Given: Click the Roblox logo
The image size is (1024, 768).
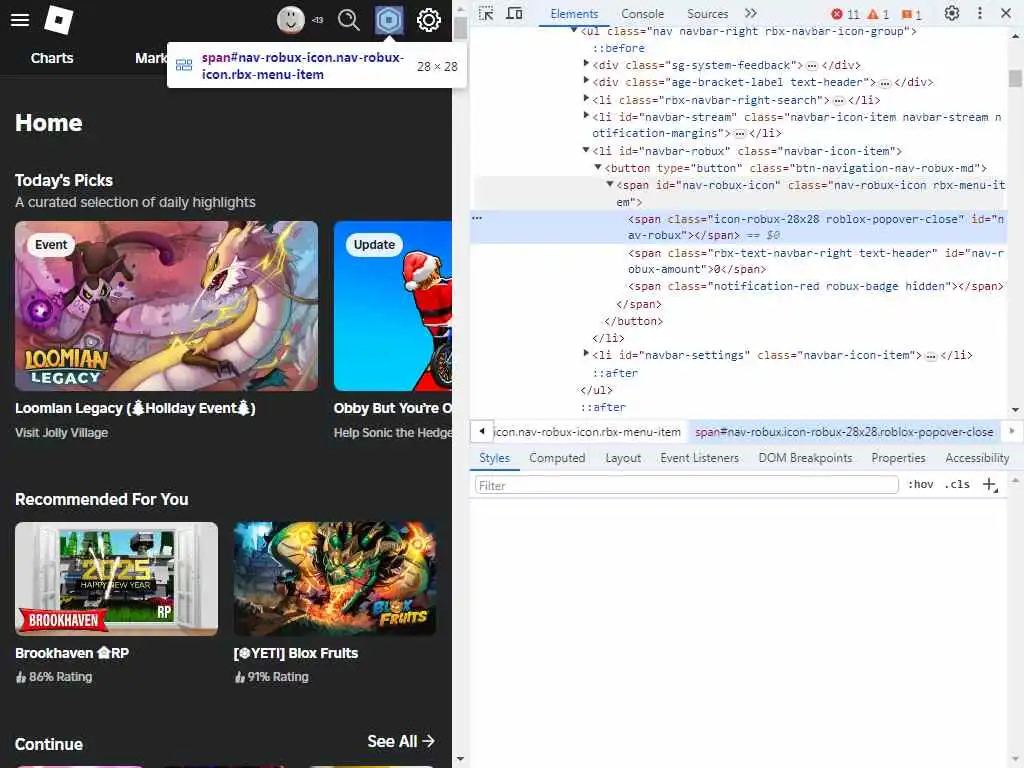Looking at the screenshot, I should click(58, 20).
